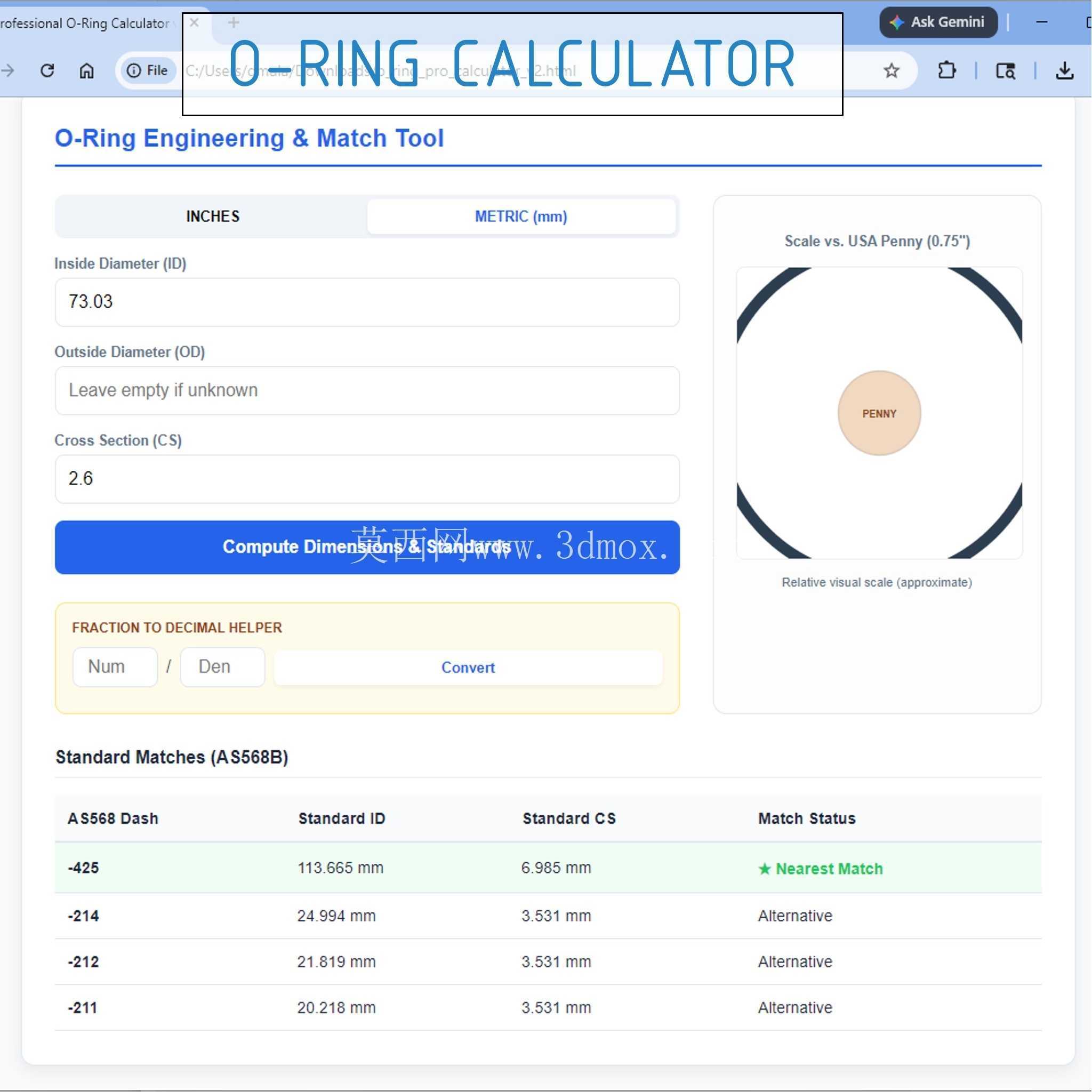The width and height of the screenshot is (1092, 1092).
Task: Open the browser Downloads icon
Action: click(x=1065, y=71)
